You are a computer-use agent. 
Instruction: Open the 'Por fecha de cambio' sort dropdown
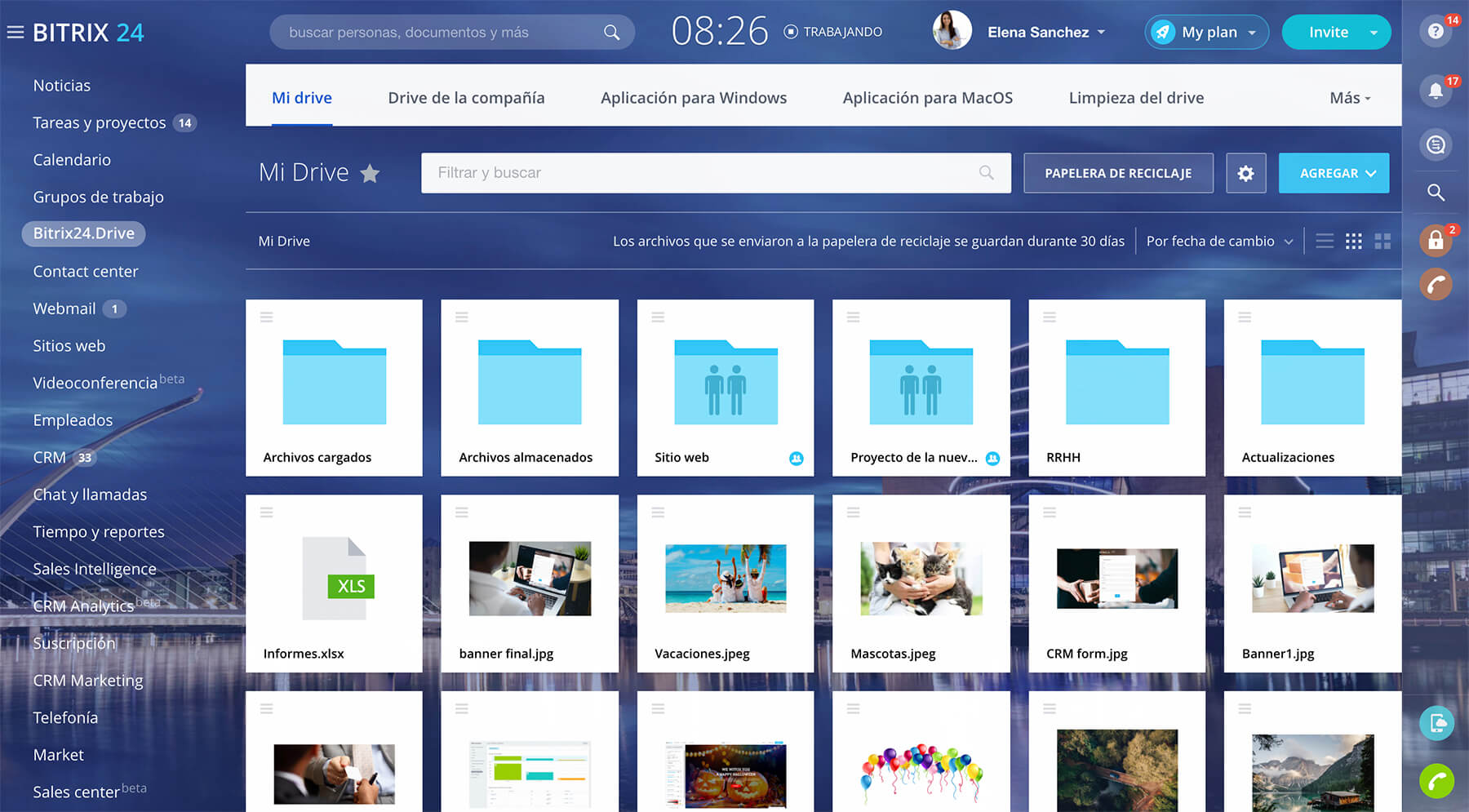(x=1218, y=241)
